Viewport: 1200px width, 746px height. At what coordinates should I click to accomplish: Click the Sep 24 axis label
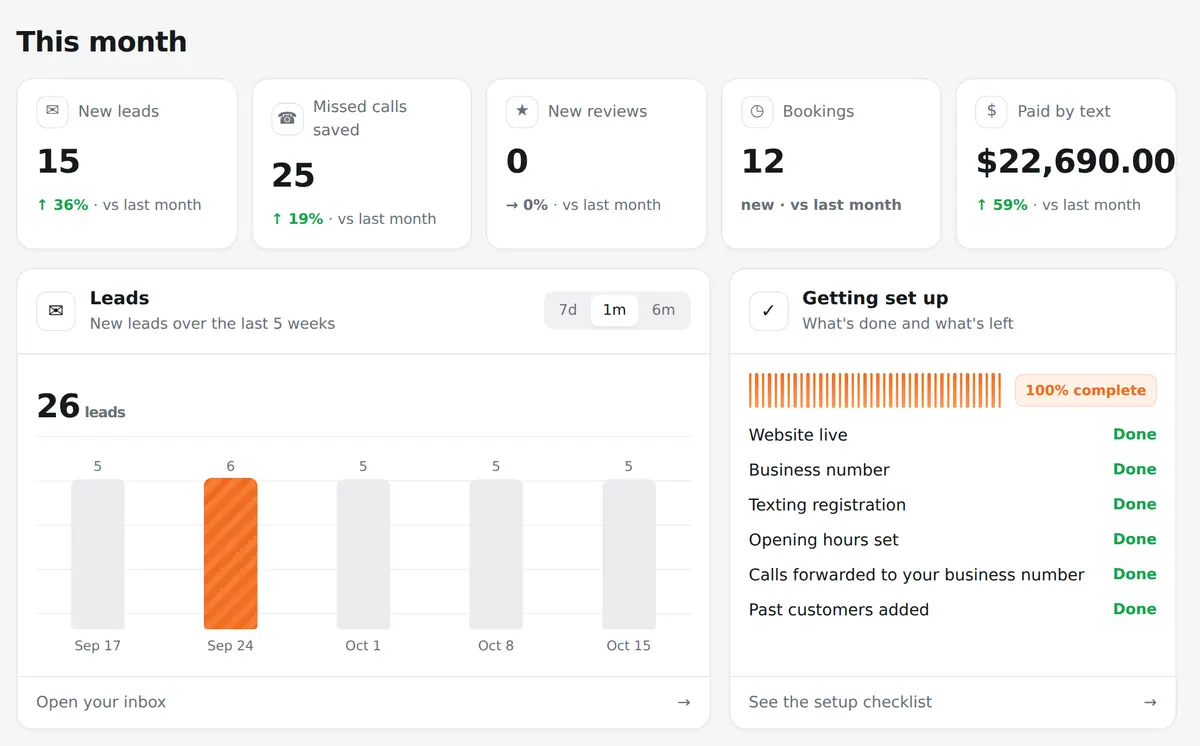coord(231,646)
